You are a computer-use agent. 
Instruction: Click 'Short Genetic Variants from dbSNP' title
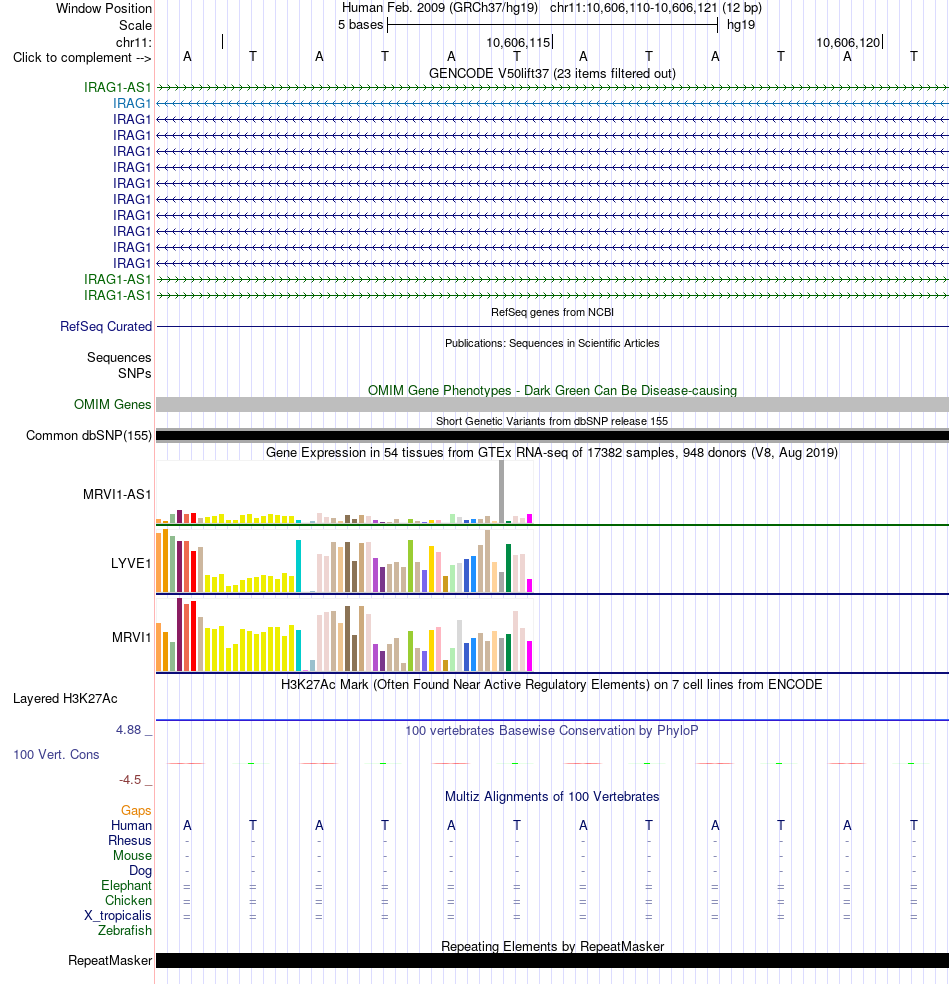pos(552,421)
